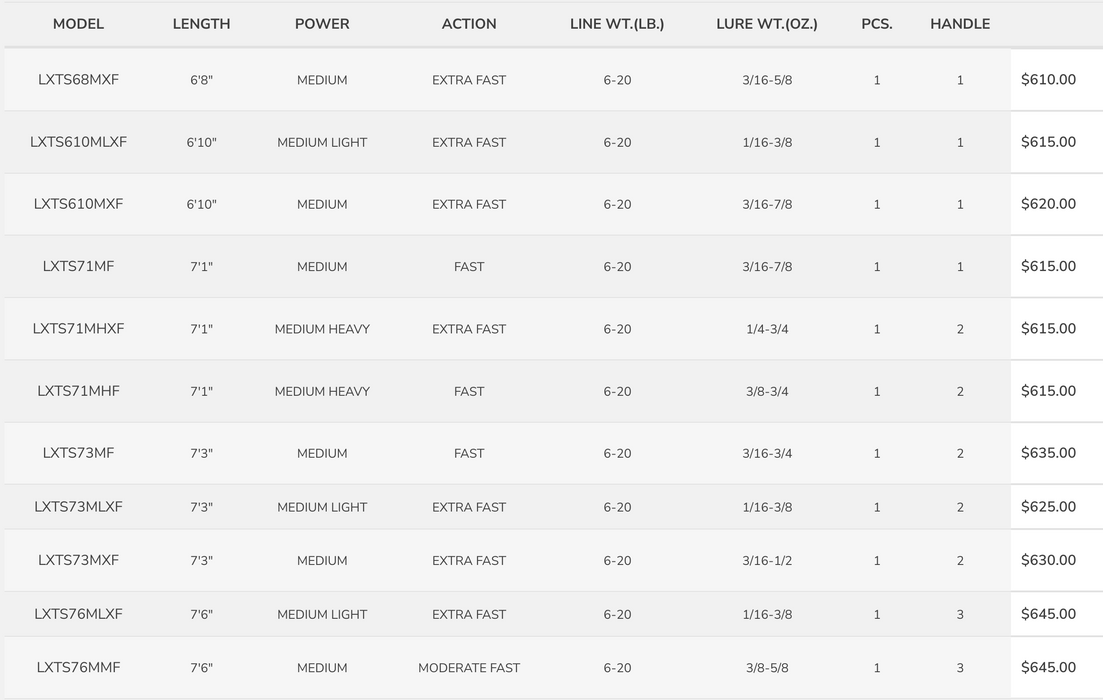Pick the LXTS73MF model

78,453
